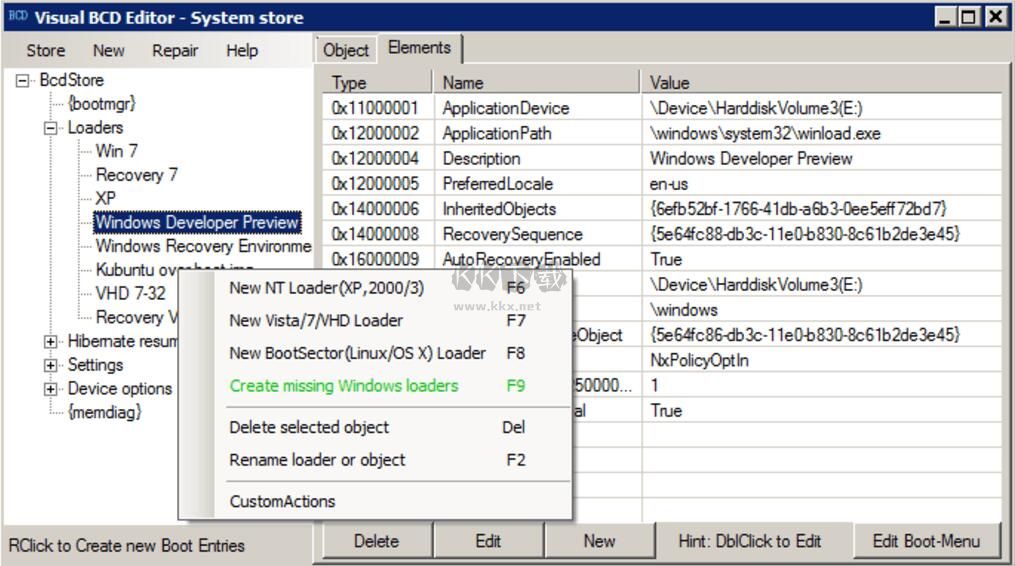Viewport: 1015px width, 566px height.
Task: Click Rename loader or object
Action: tap(317, 461)
